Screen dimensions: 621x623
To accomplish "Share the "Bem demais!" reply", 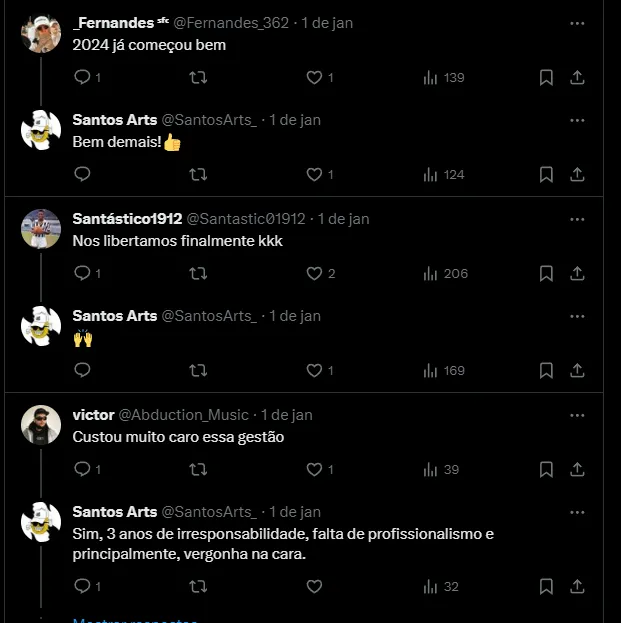I will click(x=577, y=174).
